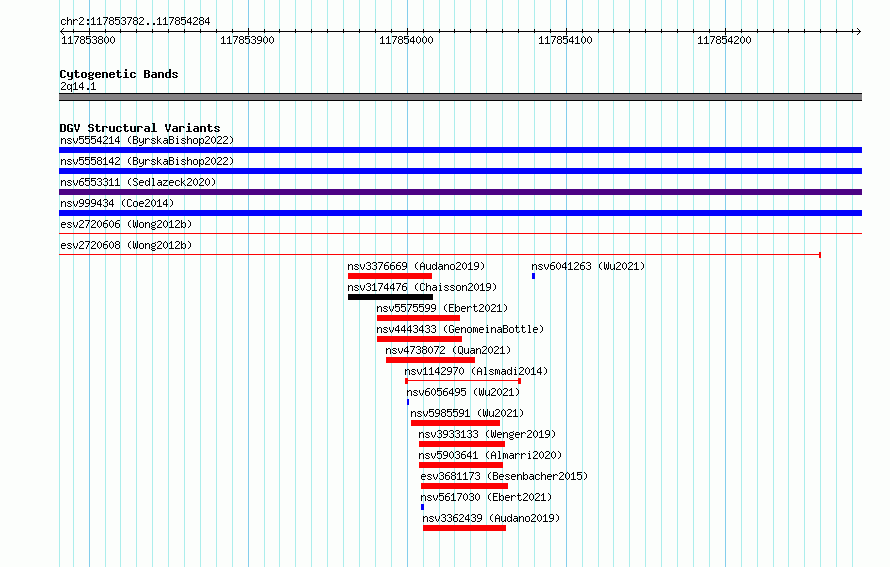Click red bar under nsv5903641 (Almarri2020)

461,465
